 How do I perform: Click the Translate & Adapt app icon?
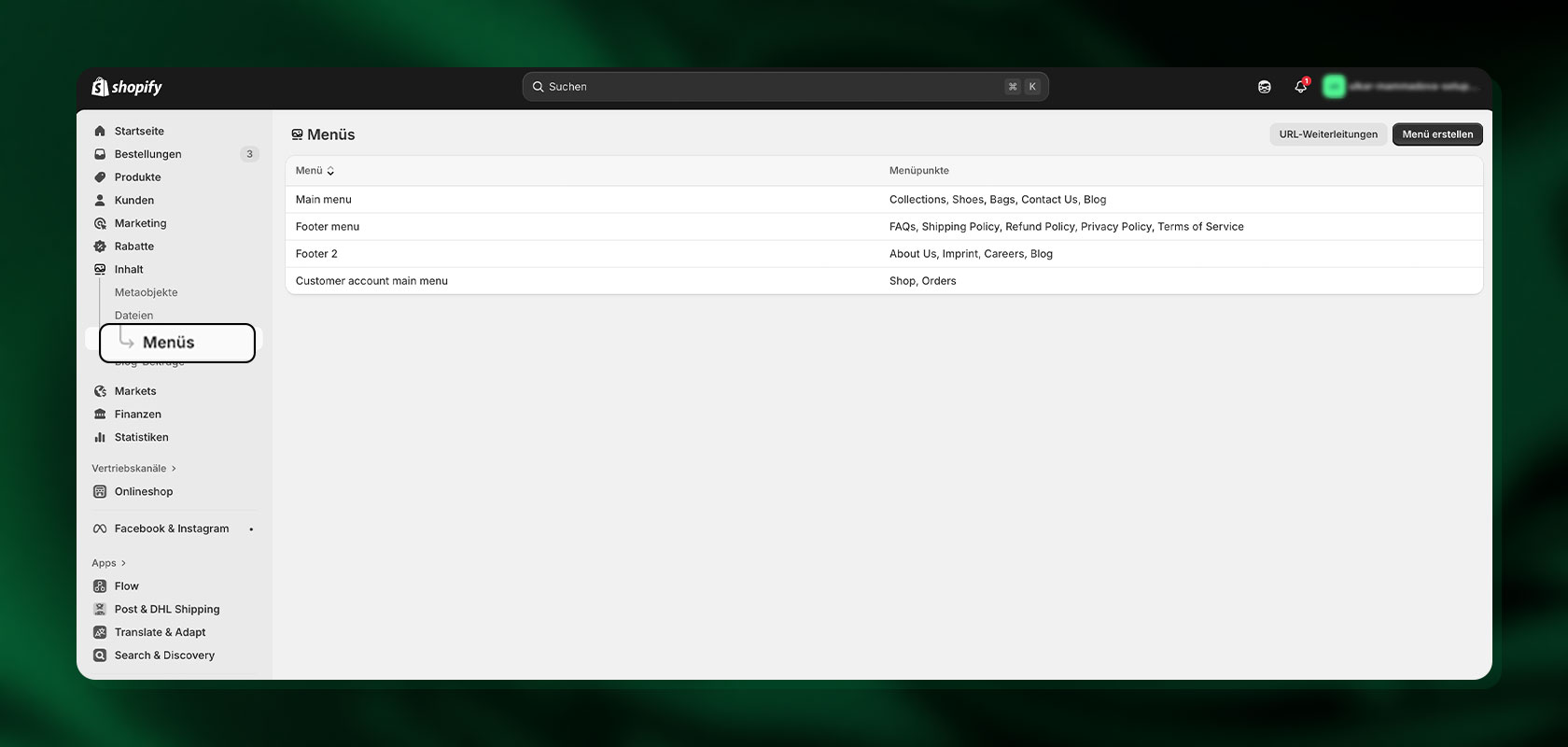pos(100,632)
